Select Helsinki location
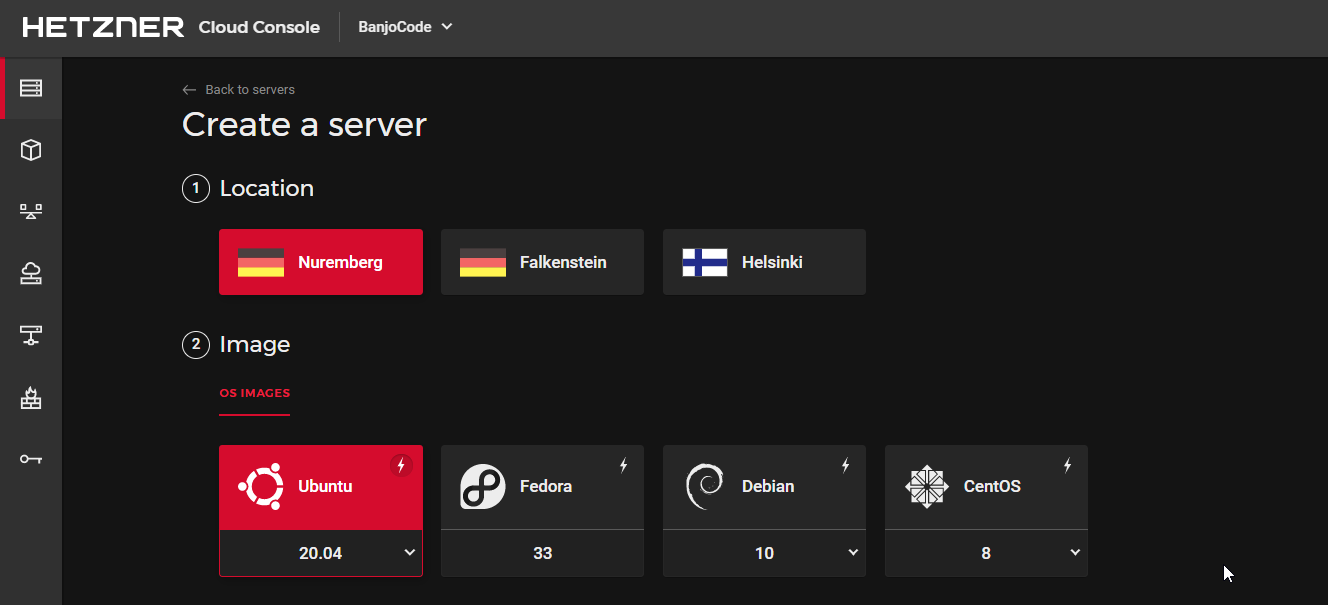 765,262
